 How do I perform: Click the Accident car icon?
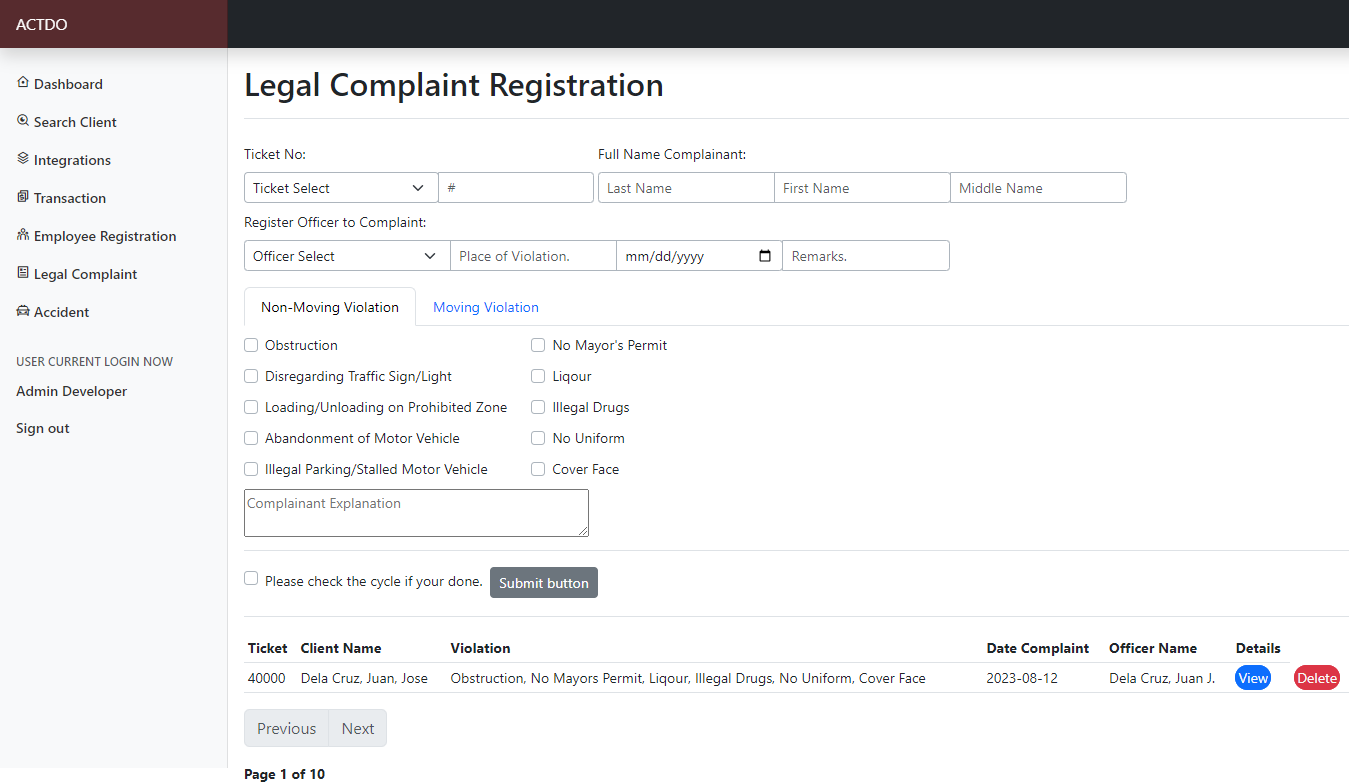23,311
